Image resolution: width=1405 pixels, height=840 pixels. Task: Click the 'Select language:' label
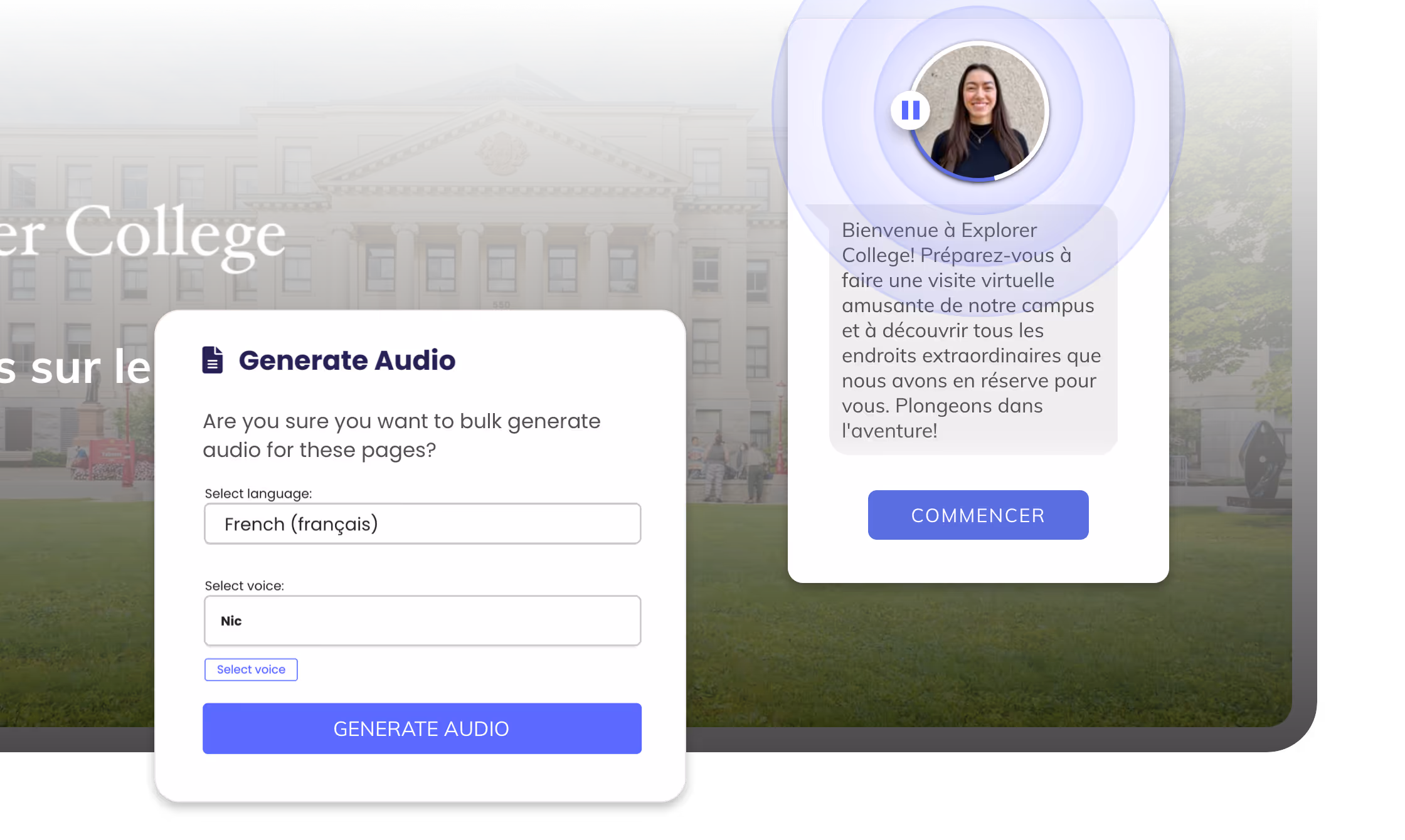258,494
